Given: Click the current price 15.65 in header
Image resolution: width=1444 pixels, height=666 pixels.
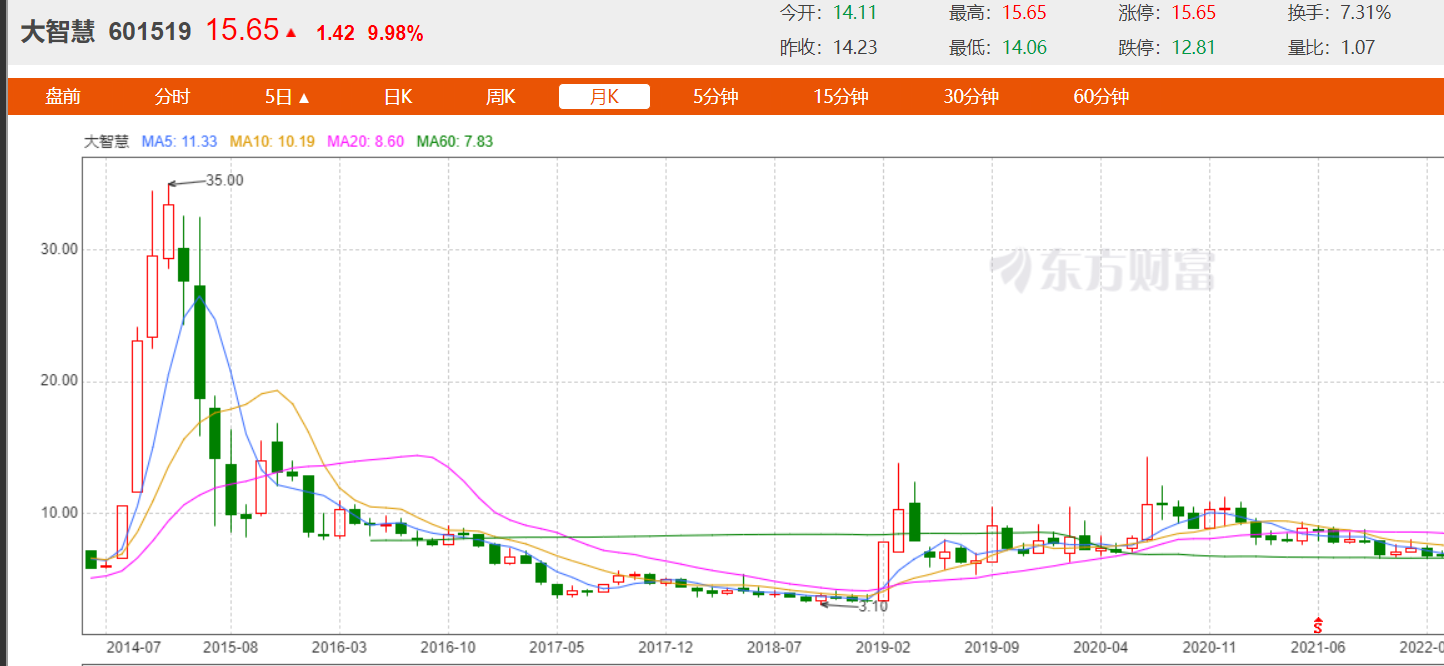Looking at the screenshot, I should click(242, 30).
